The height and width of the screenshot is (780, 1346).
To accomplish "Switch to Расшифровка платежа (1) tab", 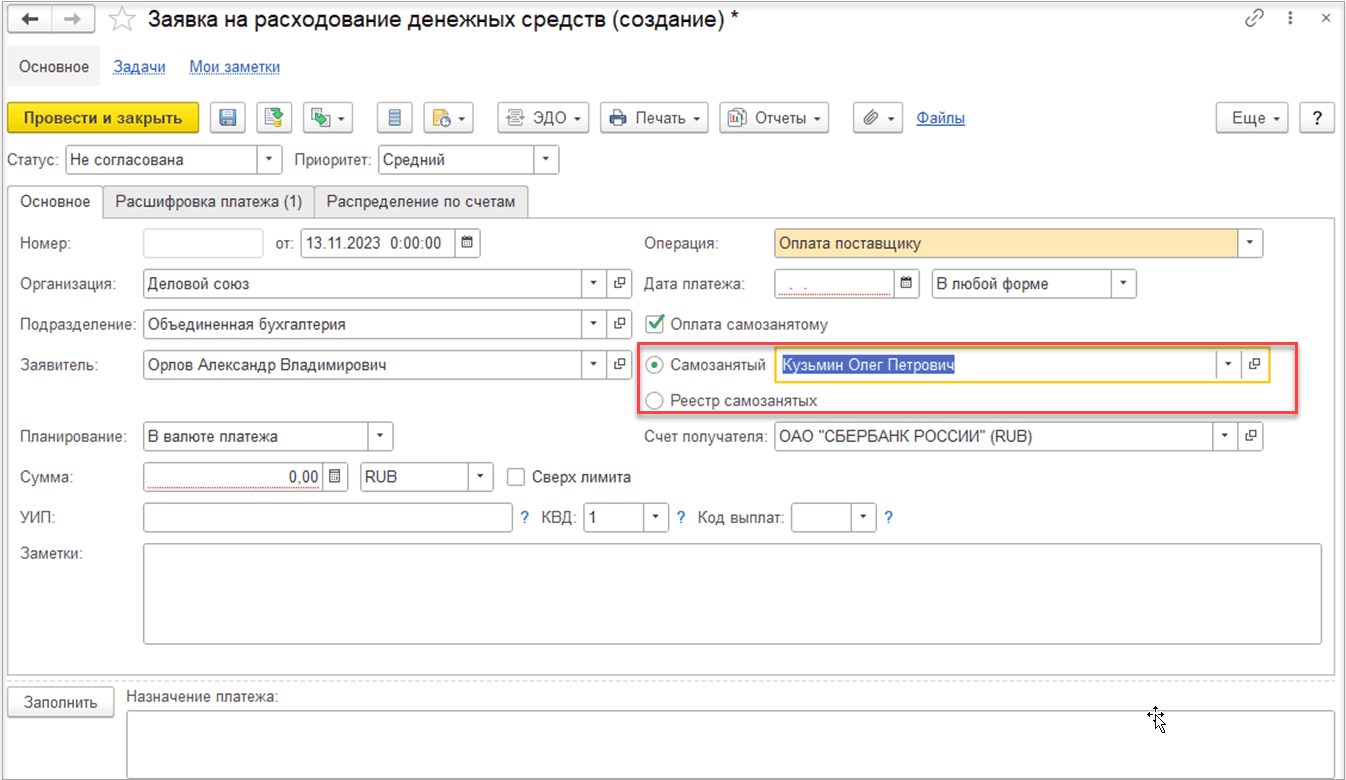I will click(208, 201).
